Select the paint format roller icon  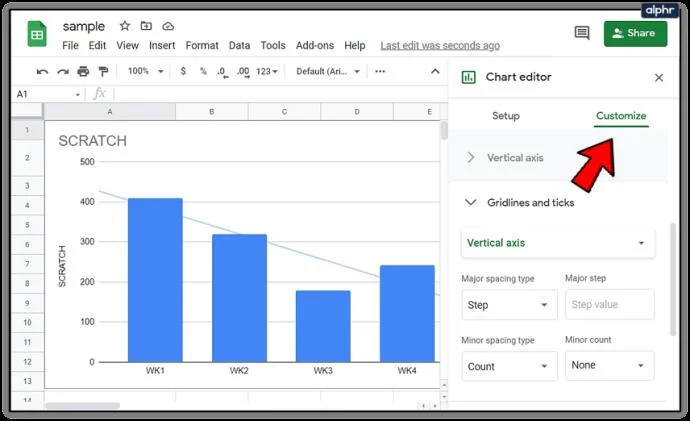pos(103,71)
